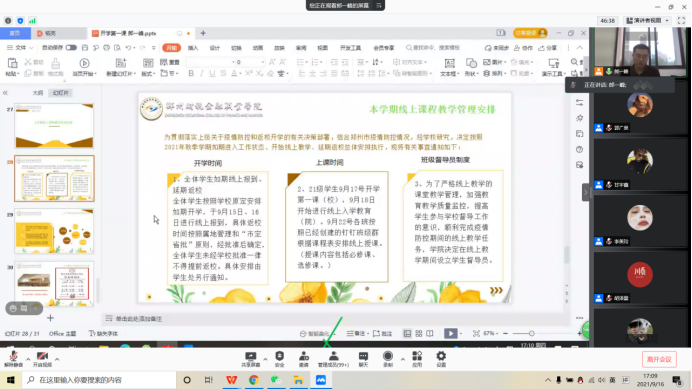Open meeting Settings gear icon

point(441,359)
